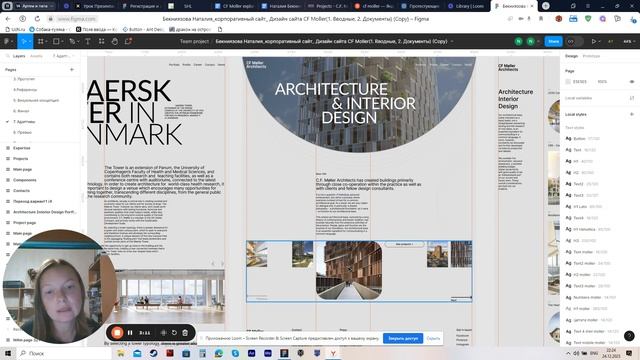Click the blue stop sharing button

[x=403, y=338]
